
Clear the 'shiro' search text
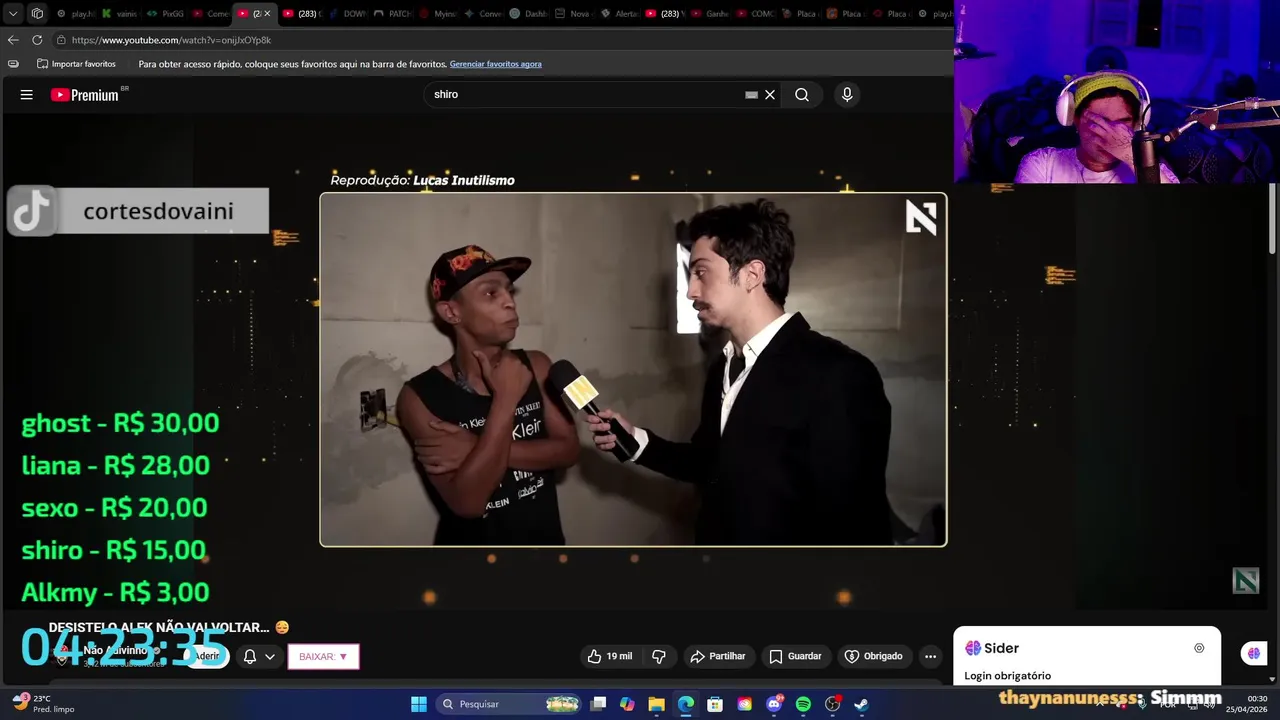[x=770, y=95]
